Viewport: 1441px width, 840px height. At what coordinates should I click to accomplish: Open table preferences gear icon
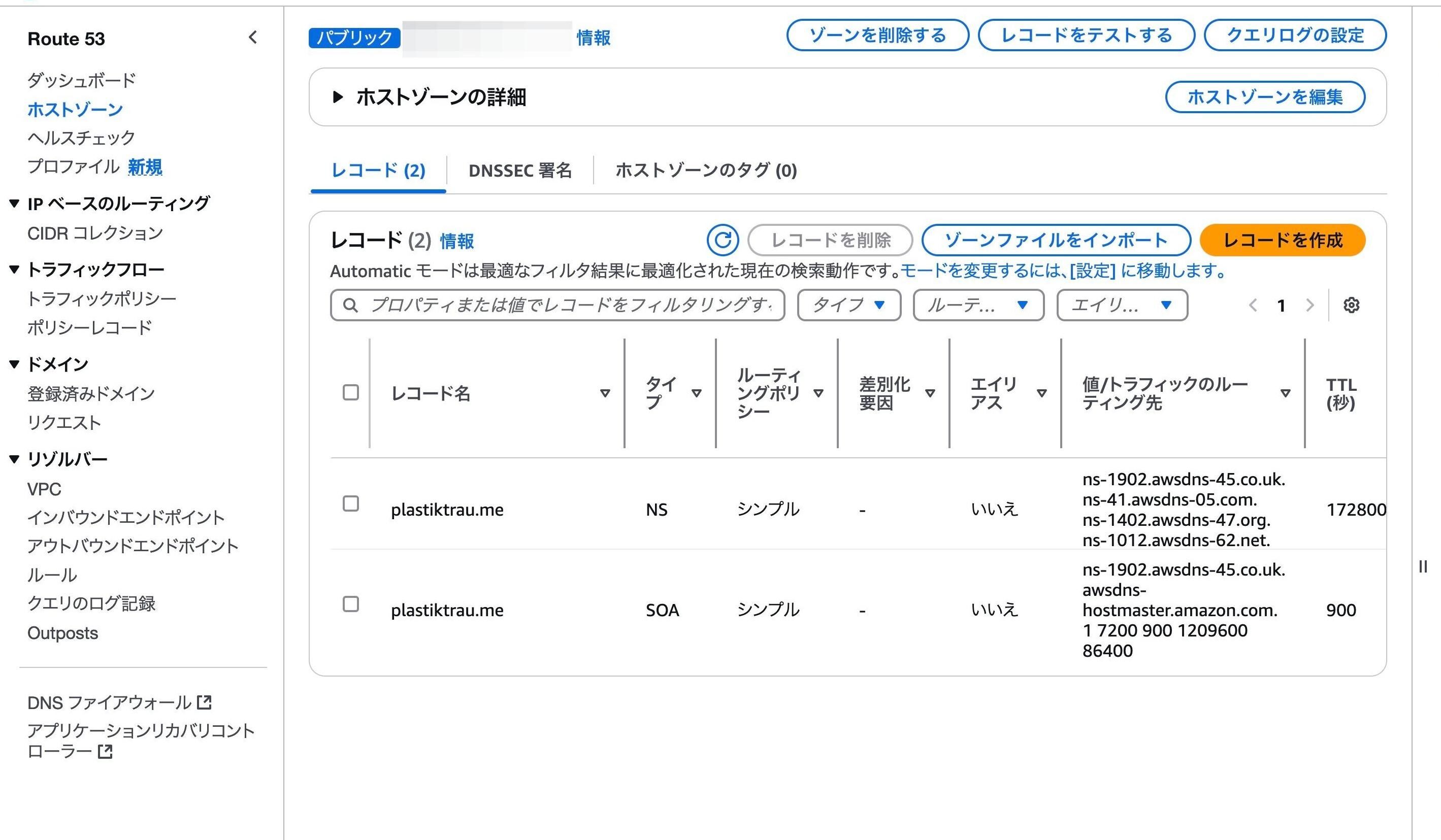[x=1351, y=305]
